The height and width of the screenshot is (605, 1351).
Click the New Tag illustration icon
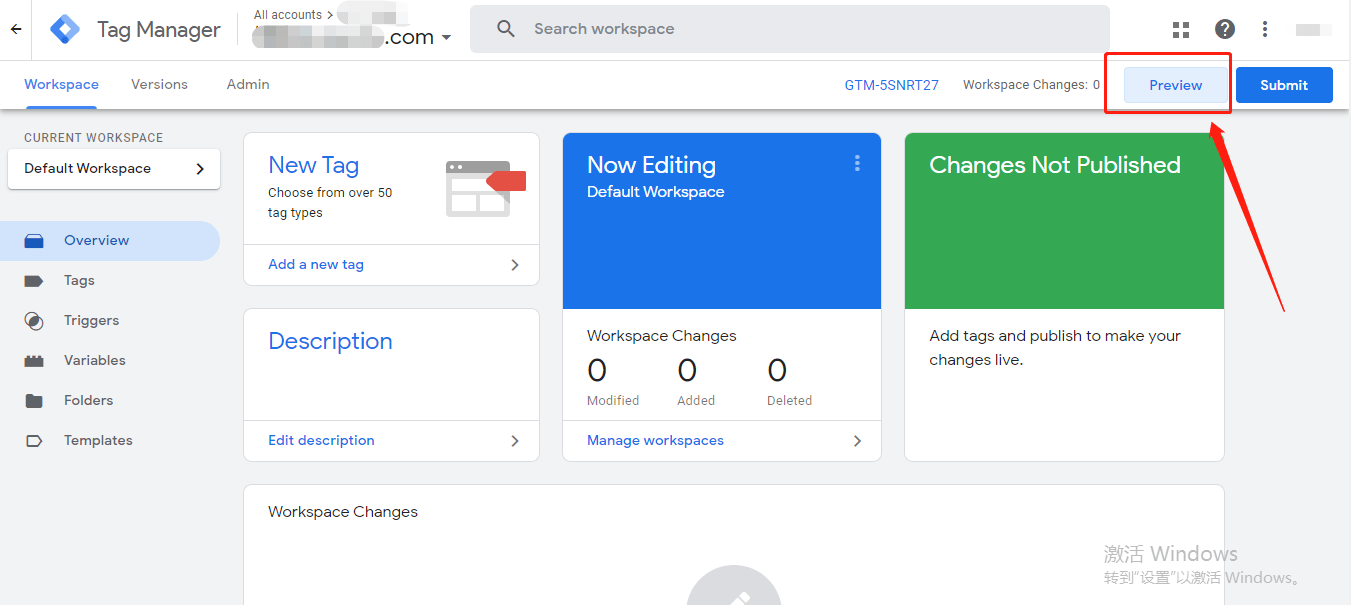click(486, 188)
